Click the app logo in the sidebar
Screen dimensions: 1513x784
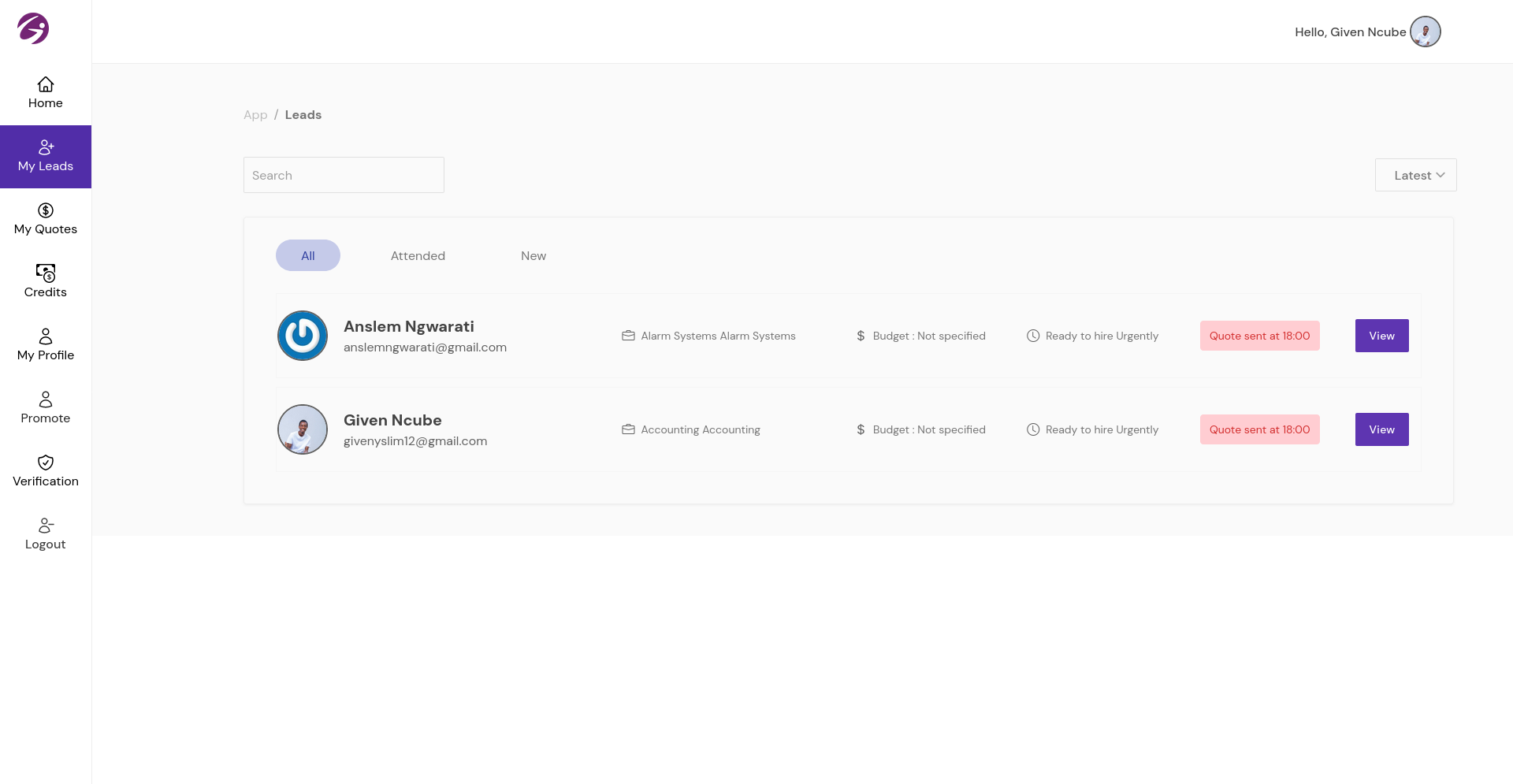(x=33, y=28)
